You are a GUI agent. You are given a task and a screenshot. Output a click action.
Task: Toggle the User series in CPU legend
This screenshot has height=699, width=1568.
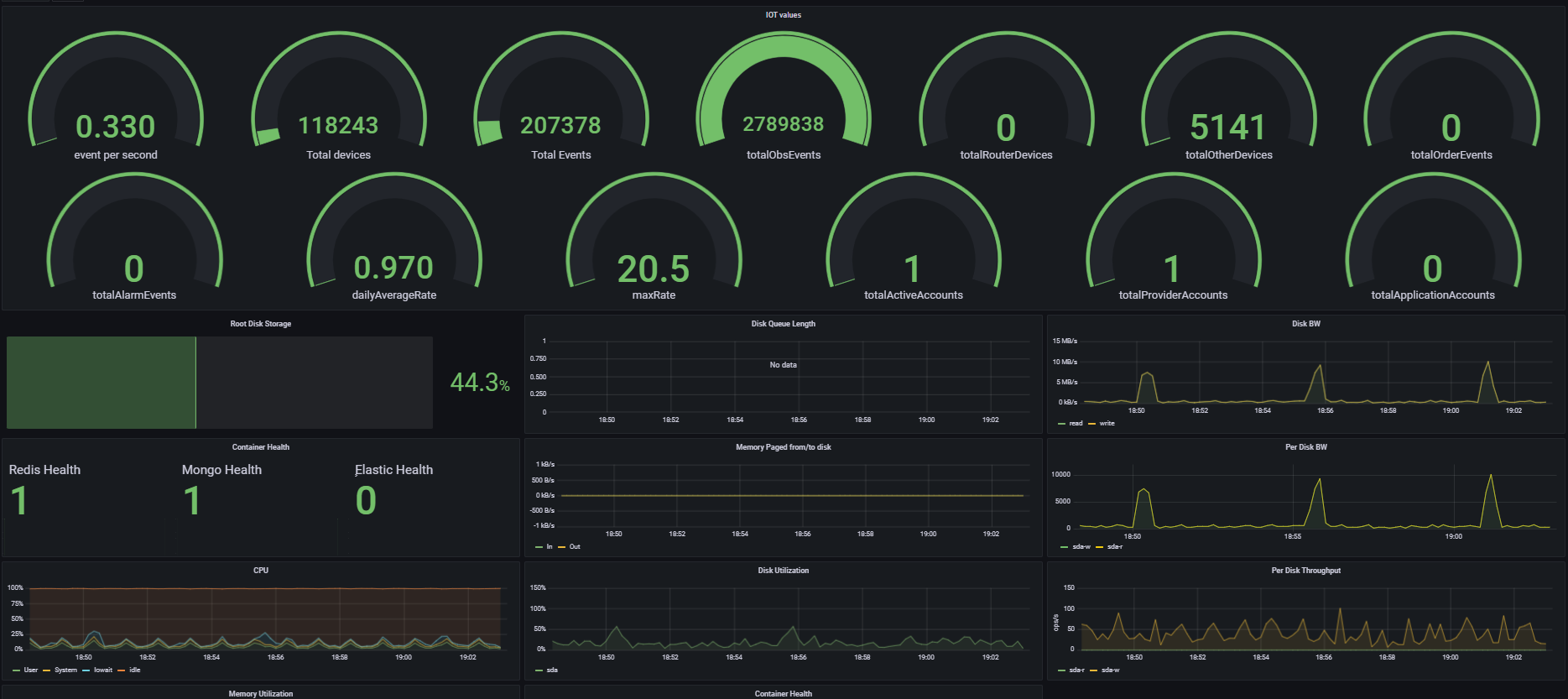click(x=30, y=670)
